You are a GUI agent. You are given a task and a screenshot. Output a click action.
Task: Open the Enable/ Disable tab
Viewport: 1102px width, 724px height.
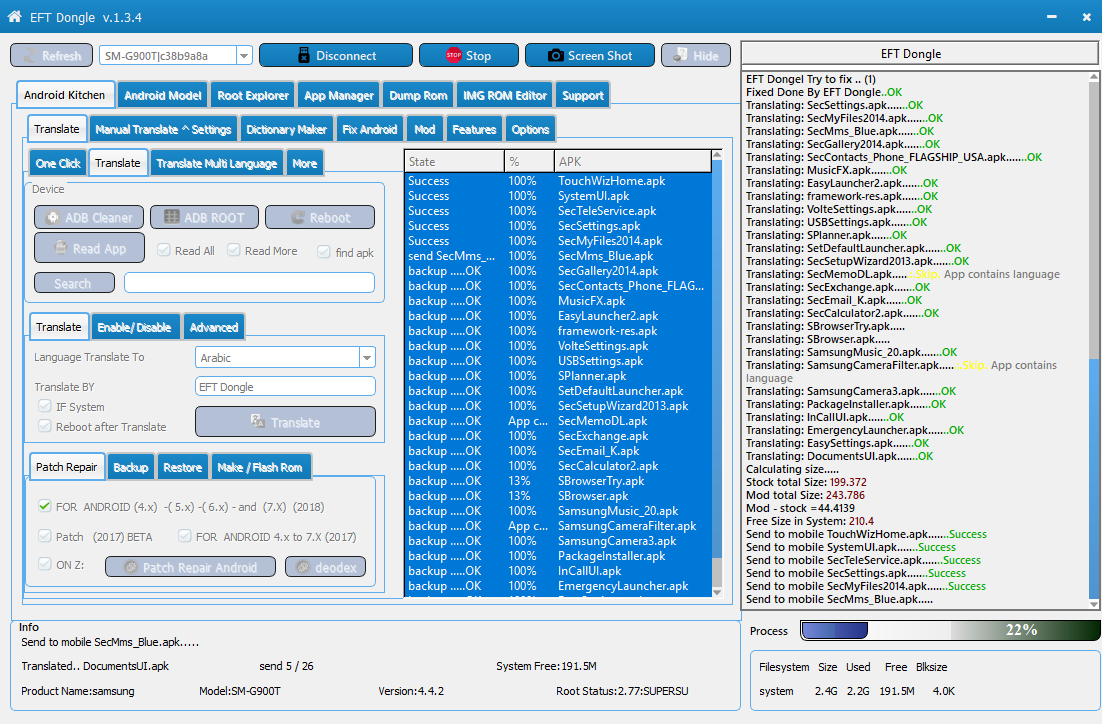[x=135, y=327]
